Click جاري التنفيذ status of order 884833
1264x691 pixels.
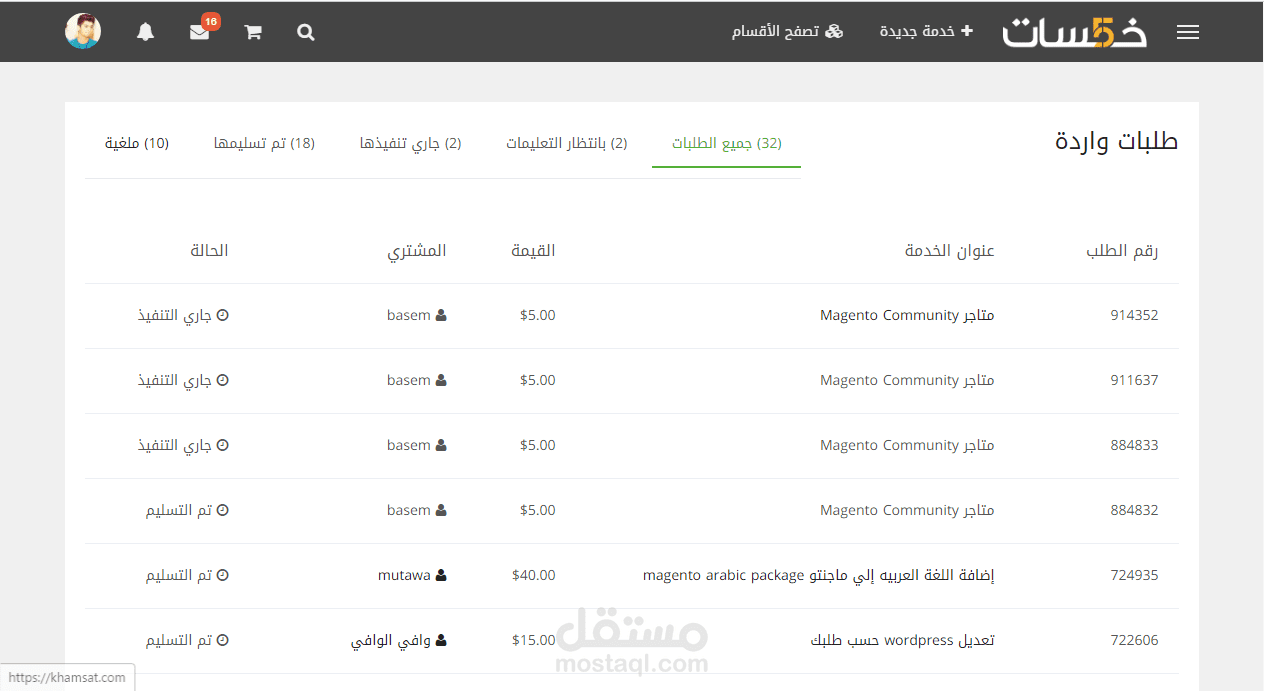coord(183,445)
